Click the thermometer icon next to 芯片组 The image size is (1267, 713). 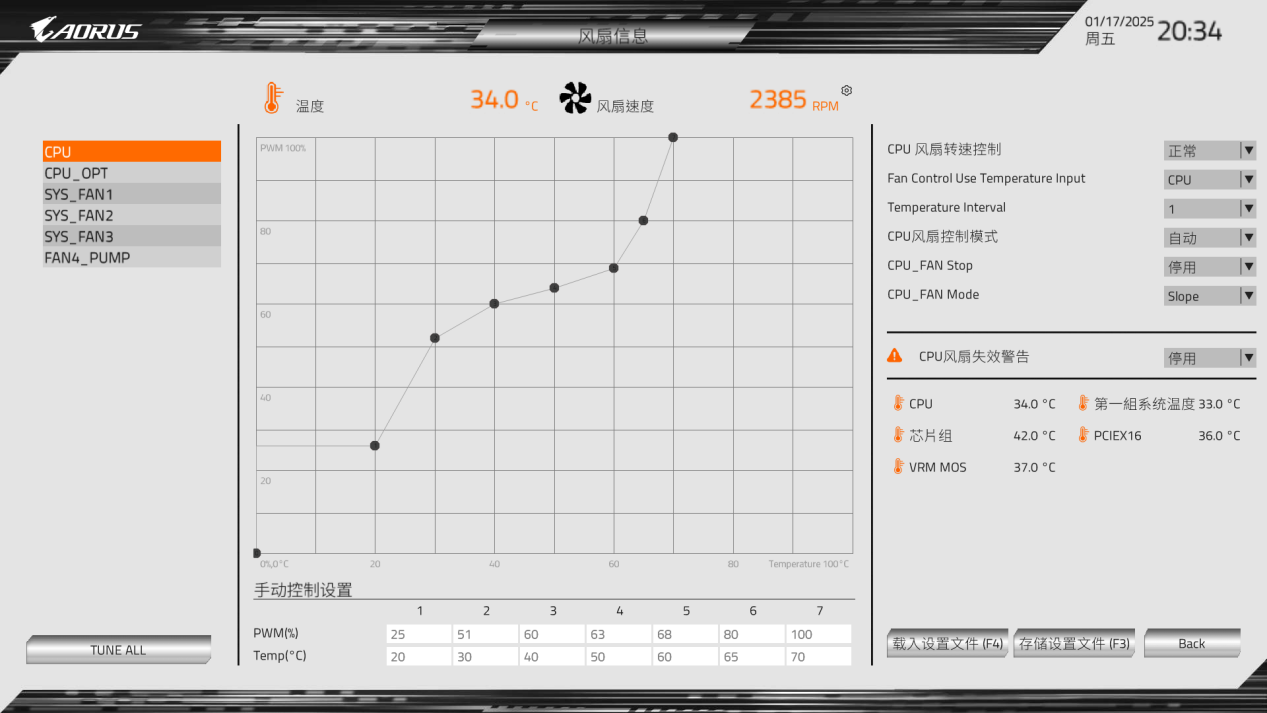(898, 435)
